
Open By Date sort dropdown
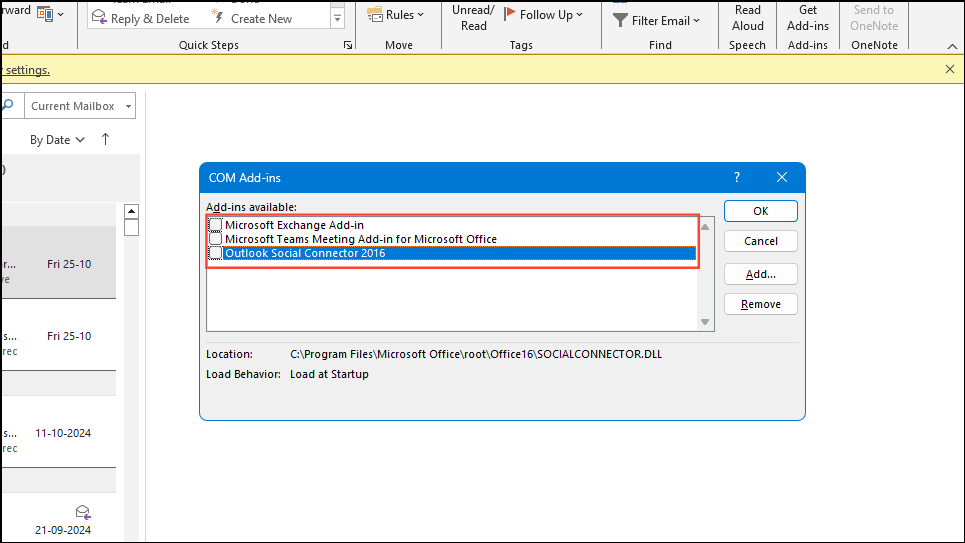[57, 140]
